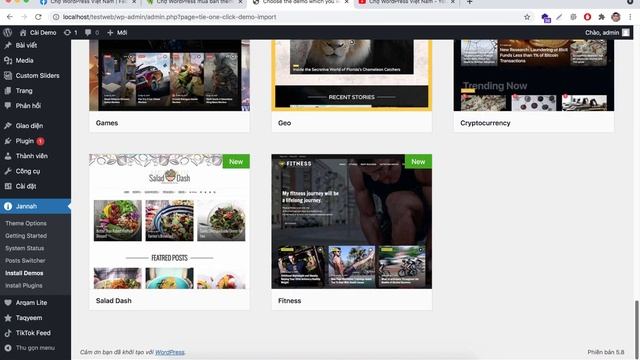Click the page vertical scrollbar thumb
This screenshot has height=360, width=640.
click(x=636, y=330)
